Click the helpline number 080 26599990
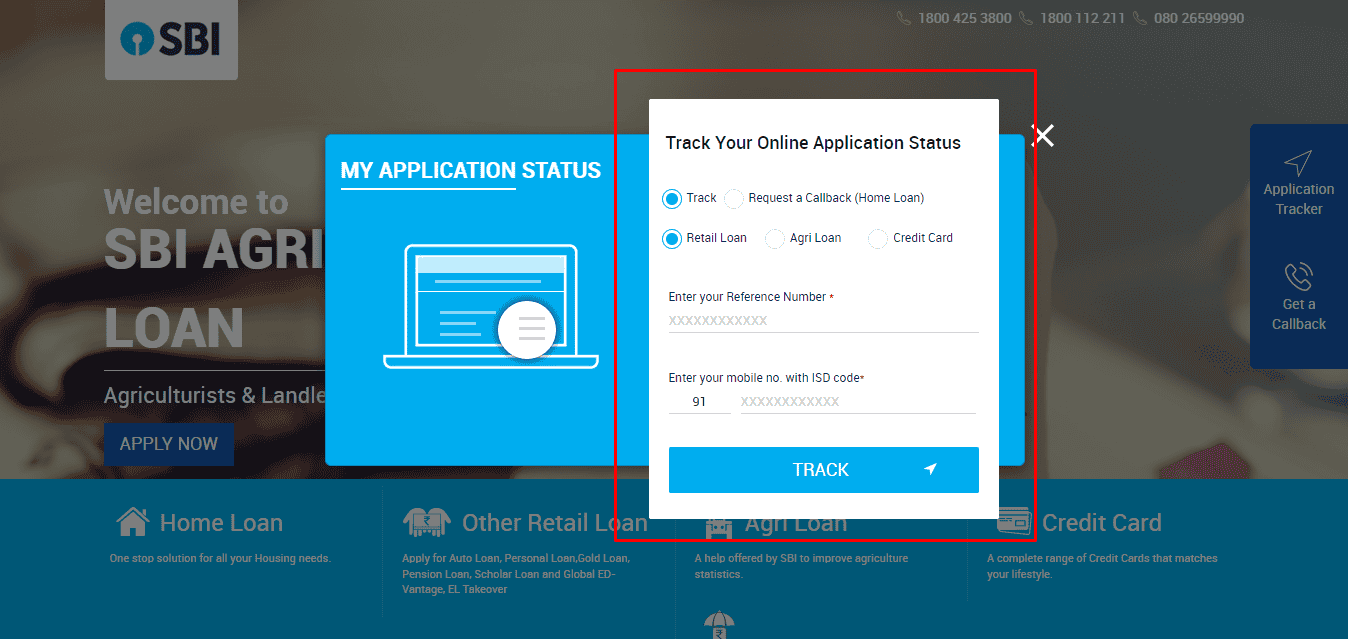 click(1200, 17)
